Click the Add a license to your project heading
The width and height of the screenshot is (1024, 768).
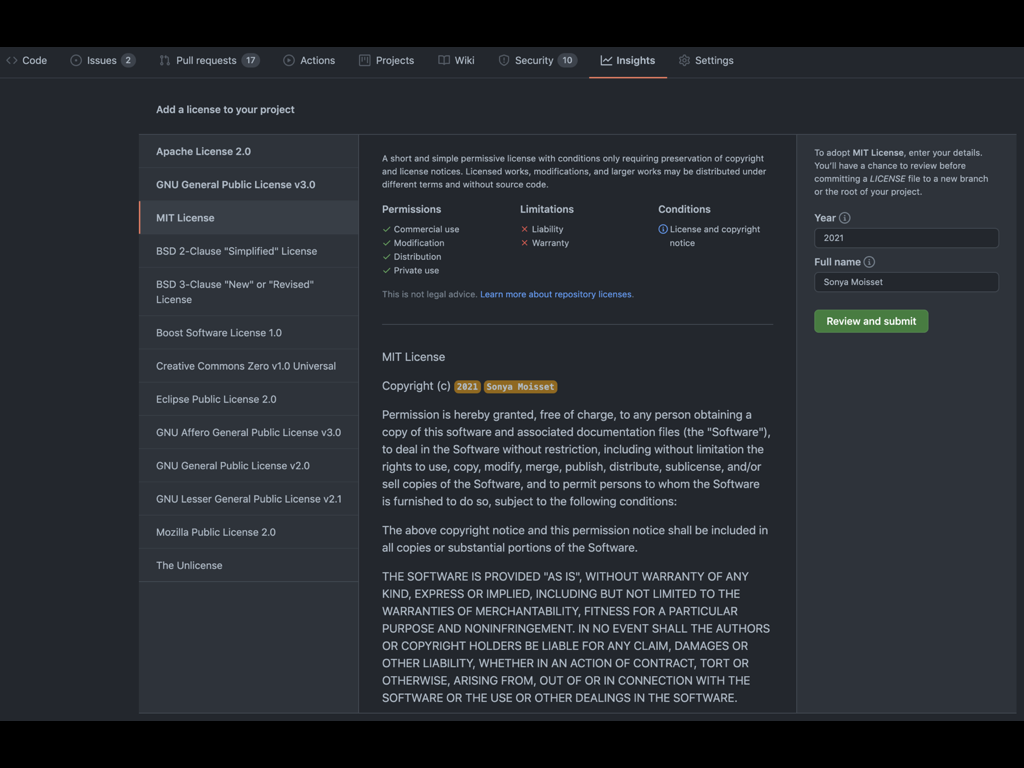click(225, 110)
